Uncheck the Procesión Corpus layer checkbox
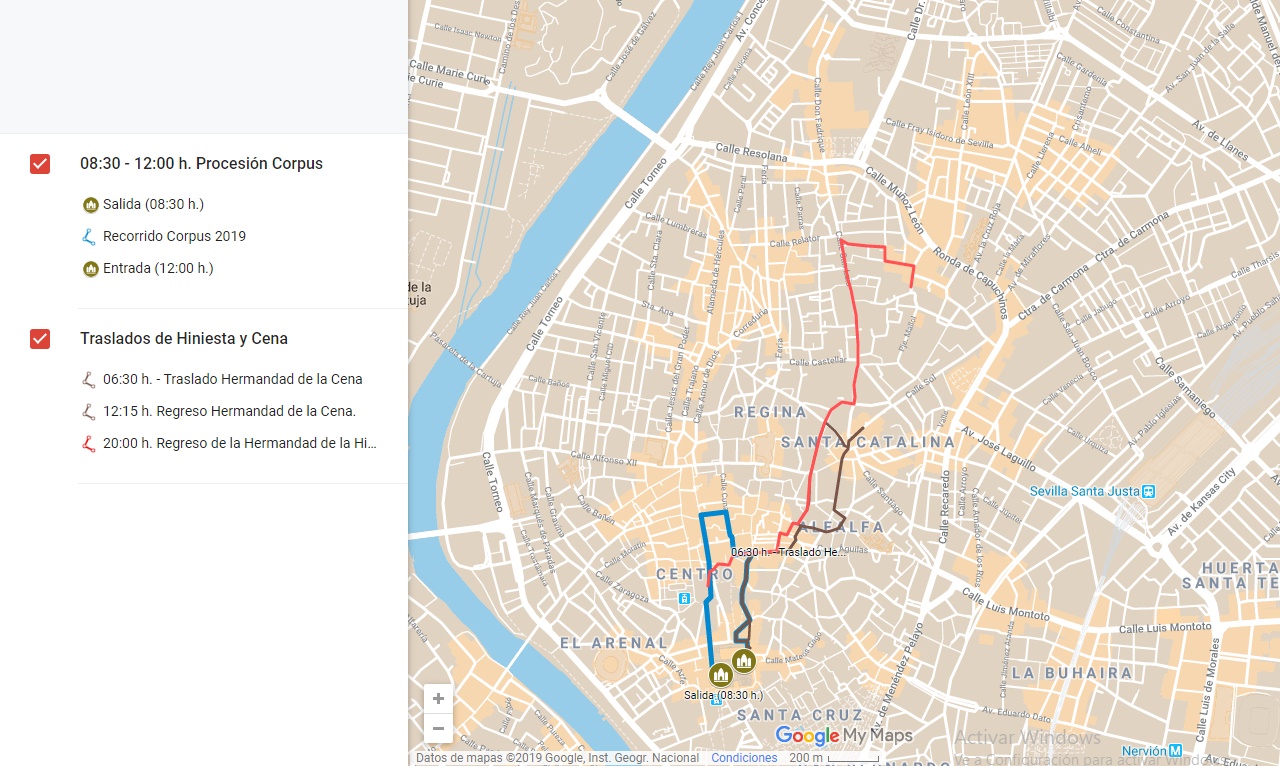This screenshot has height=766, width=1280. coord(40,164)
